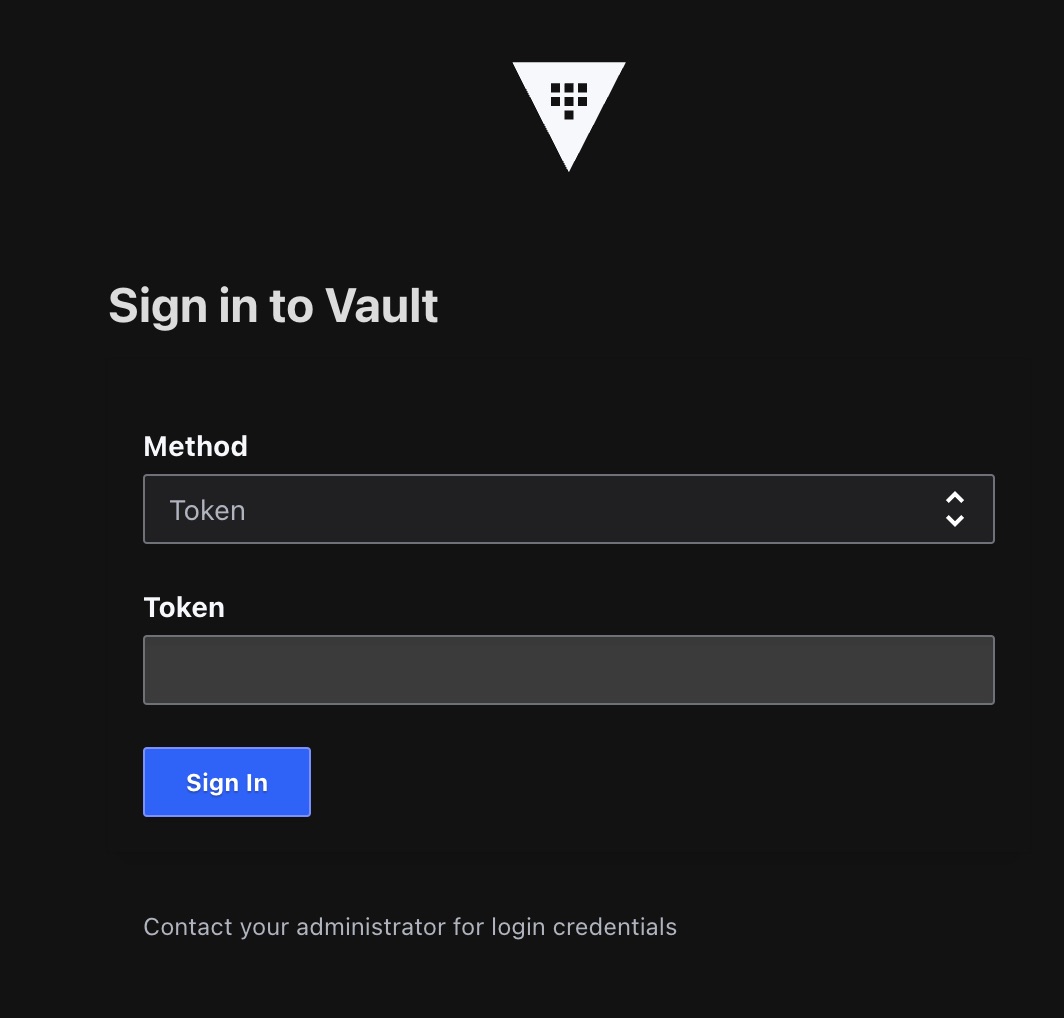Image resolution: width=1064 pixels, height=1018 pixels.
Task: Click the word credentials in footer text
Action: pos(615,927)
